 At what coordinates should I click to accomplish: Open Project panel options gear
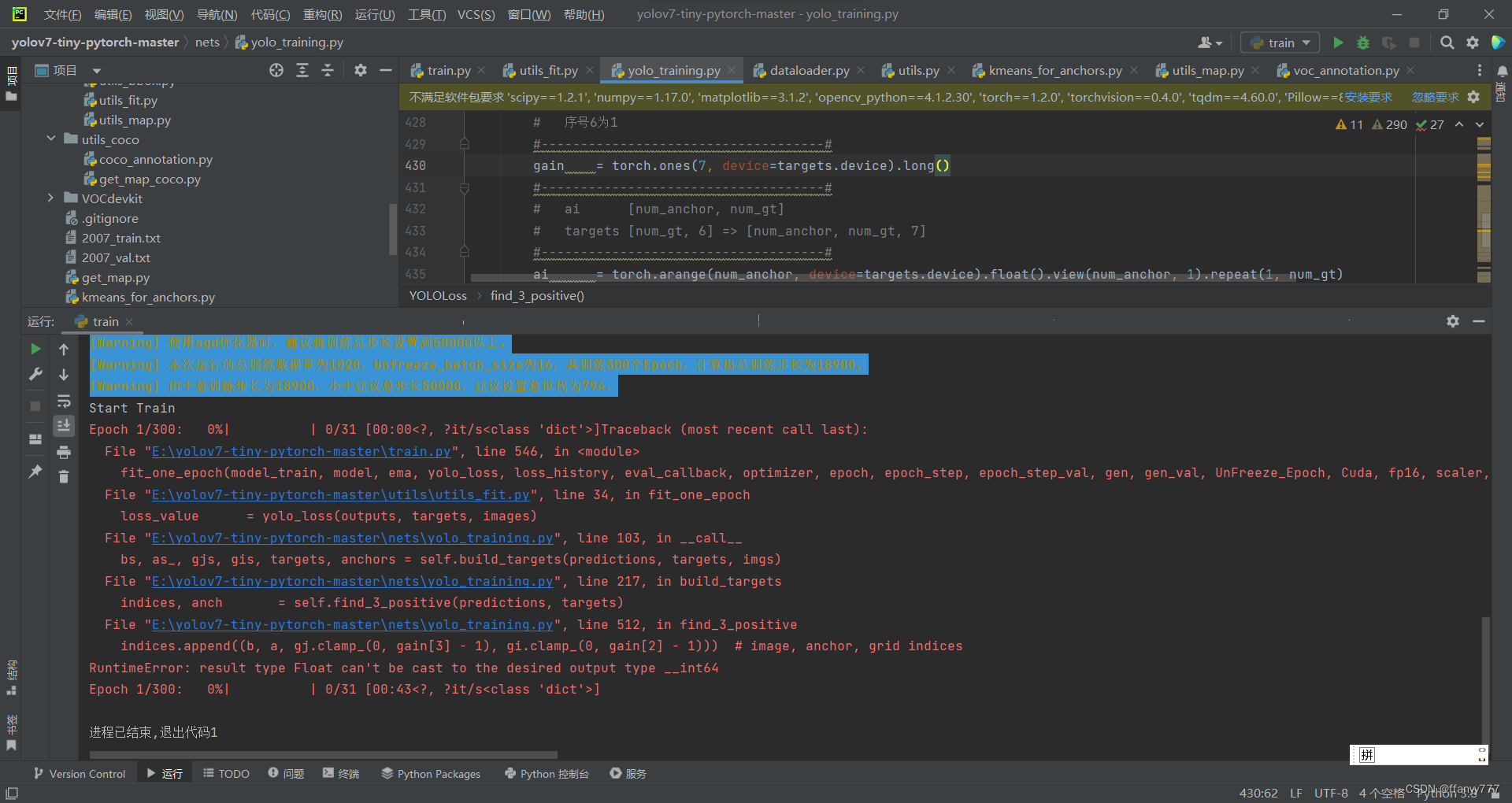point(360,70)
